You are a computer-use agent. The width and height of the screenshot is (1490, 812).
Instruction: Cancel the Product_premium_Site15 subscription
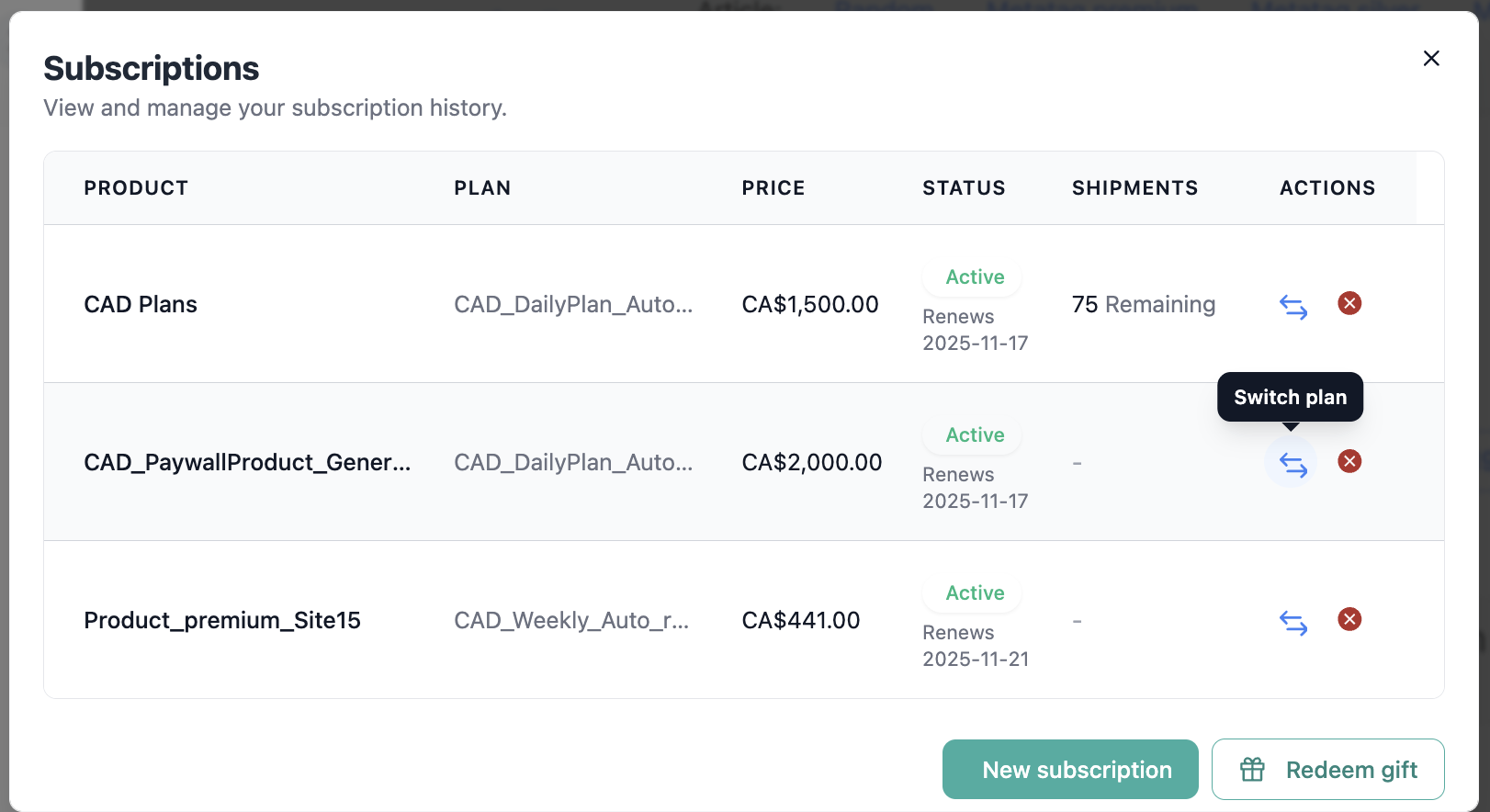(1349, 619)
